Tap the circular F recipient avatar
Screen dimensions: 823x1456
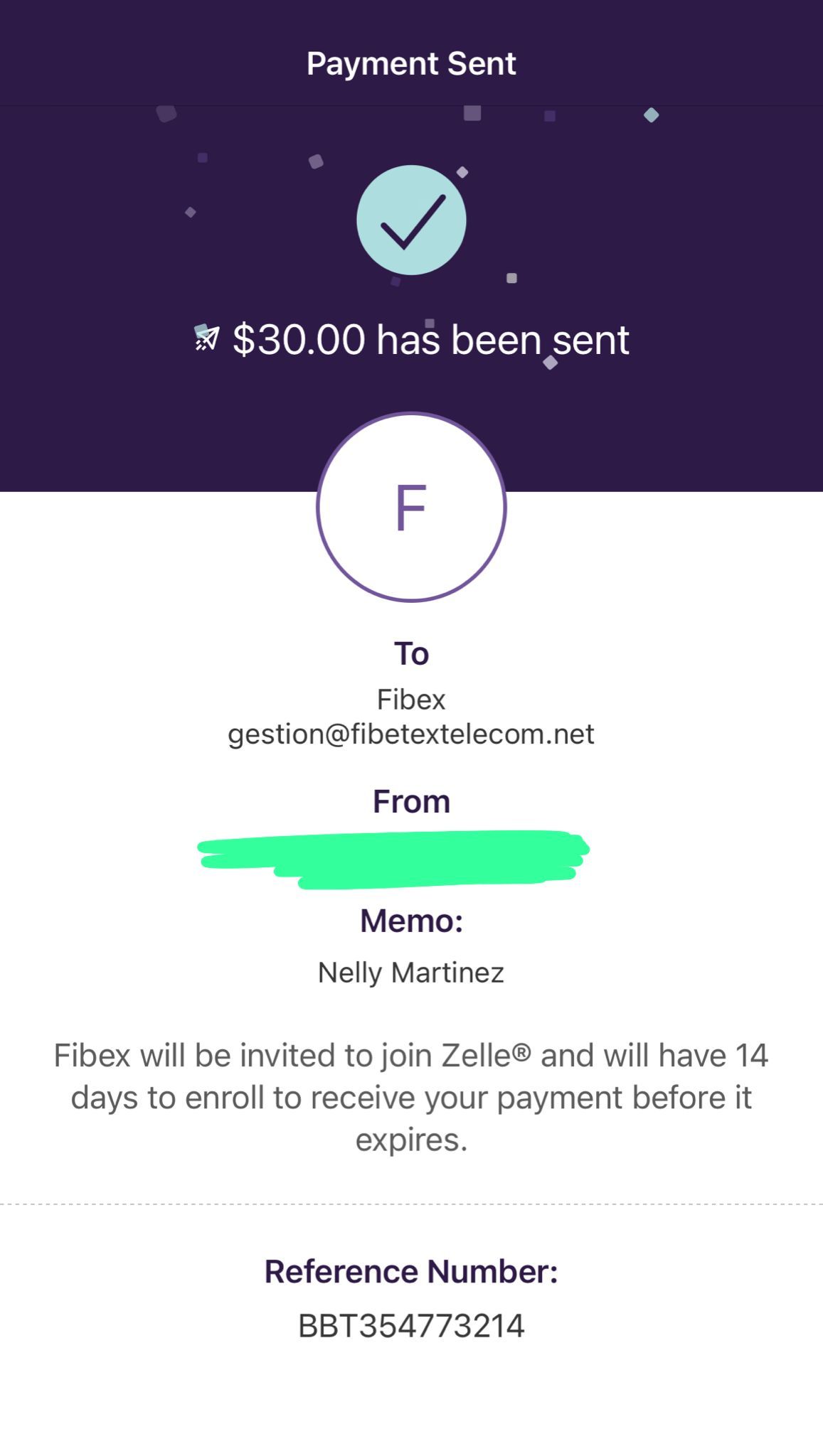(x=411, y=508)
